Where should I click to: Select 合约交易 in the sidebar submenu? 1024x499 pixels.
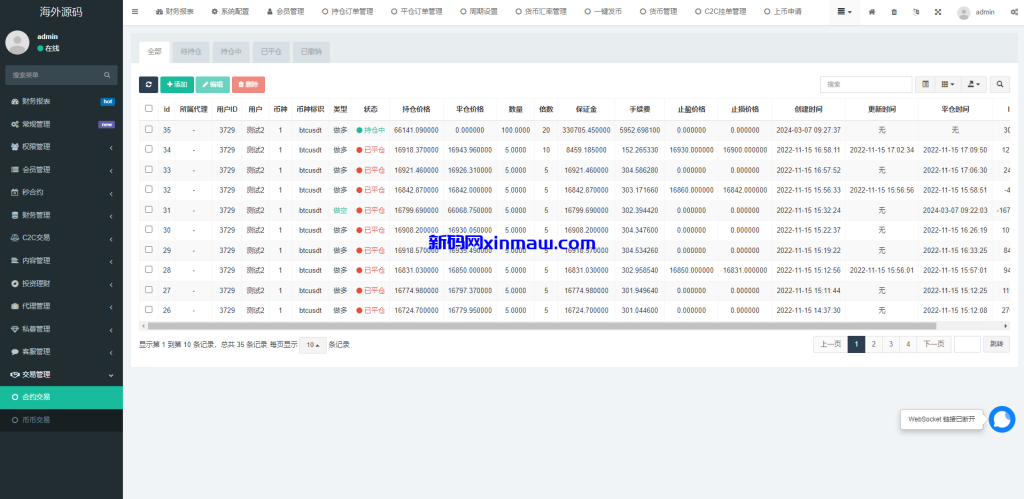click(61, 397)
